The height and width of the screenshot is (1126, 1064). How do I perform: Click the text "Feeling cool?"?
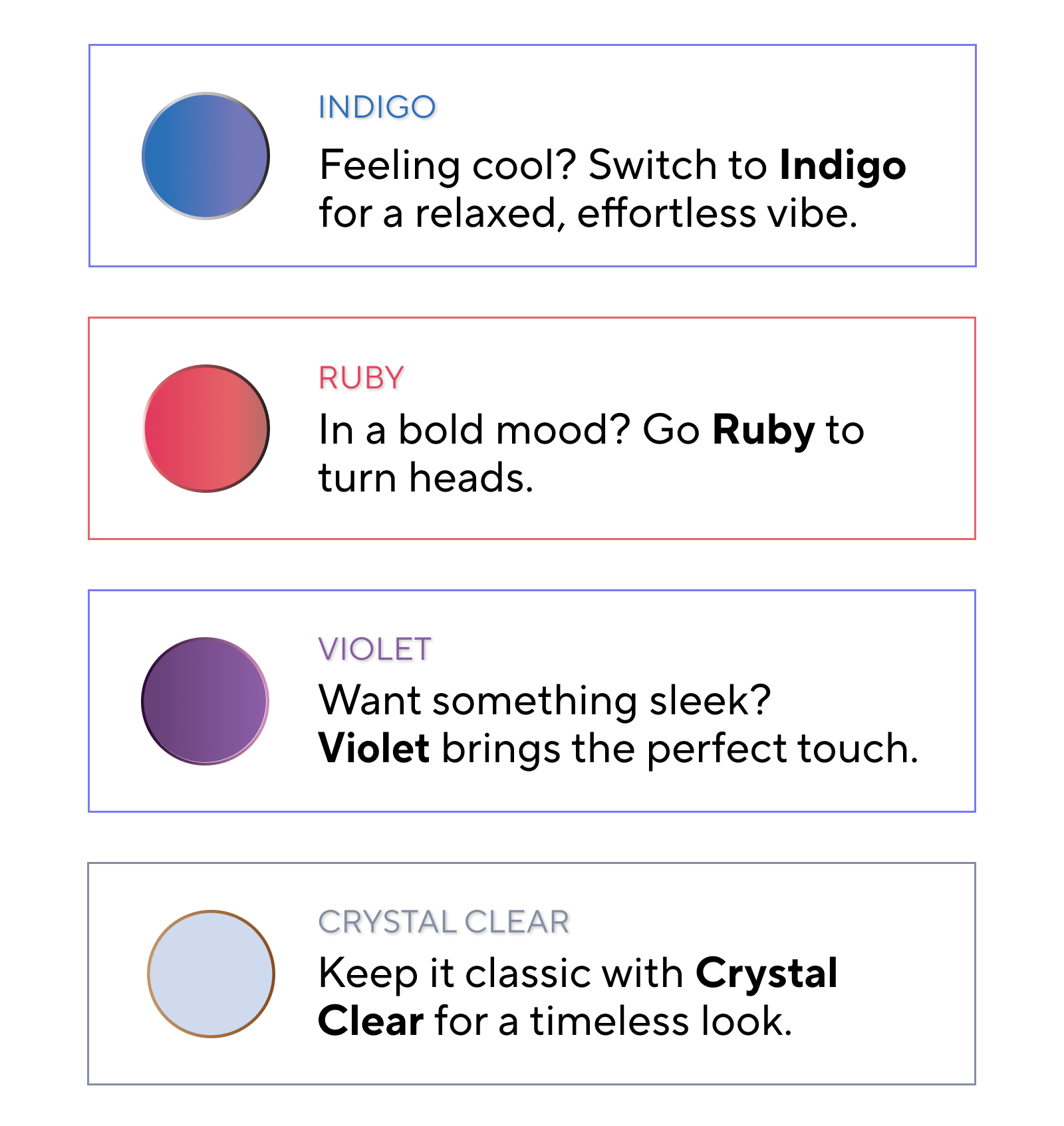coord(448,165)
